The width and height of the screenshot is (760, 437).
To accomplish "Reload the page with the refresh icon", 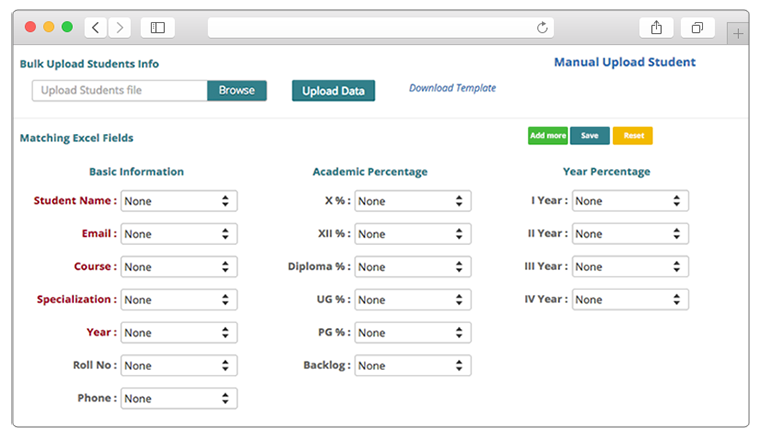I will [542, 28].
